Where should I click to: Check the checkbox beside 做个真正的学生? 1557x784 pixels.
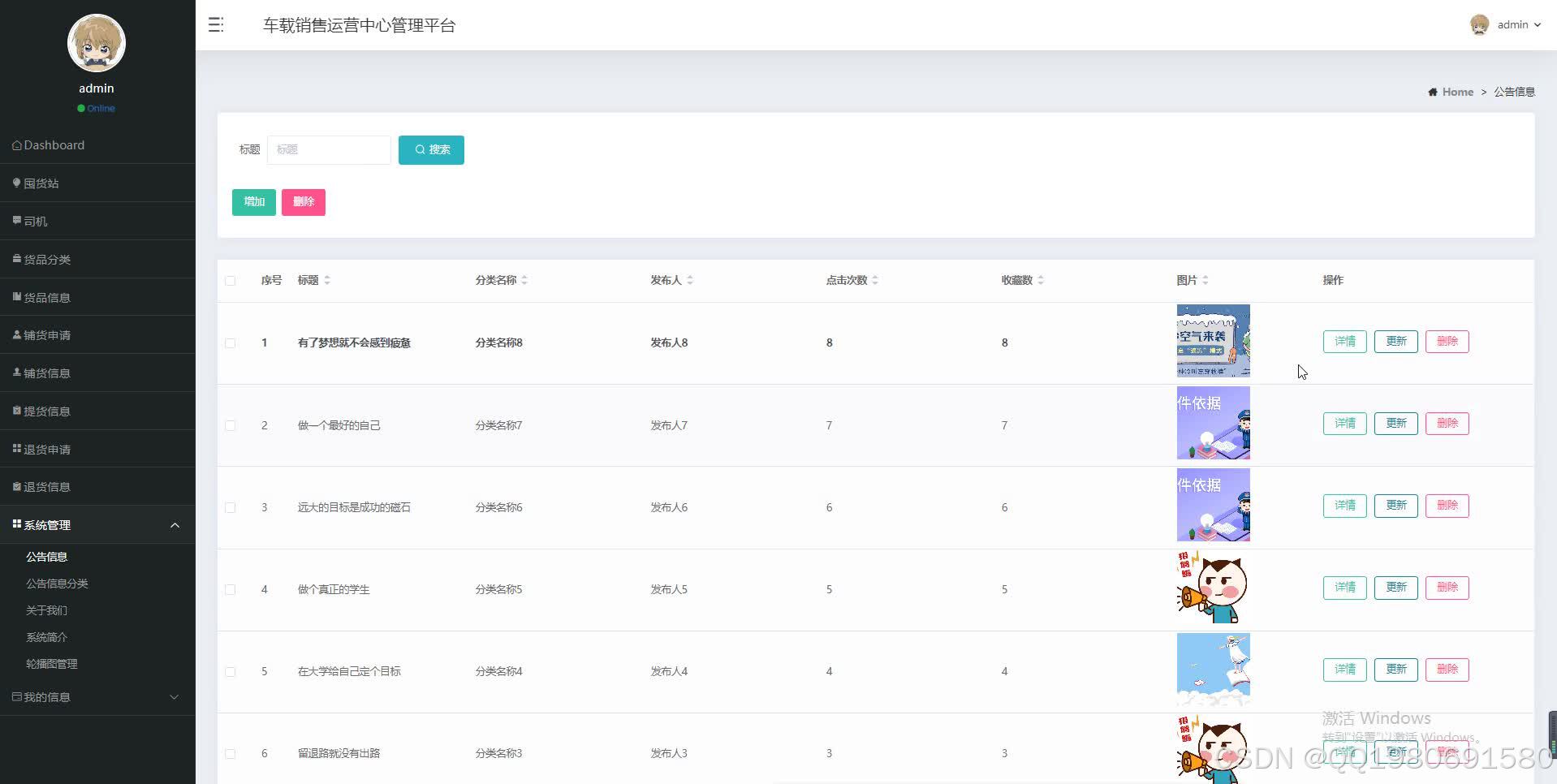tap(231, 590)
